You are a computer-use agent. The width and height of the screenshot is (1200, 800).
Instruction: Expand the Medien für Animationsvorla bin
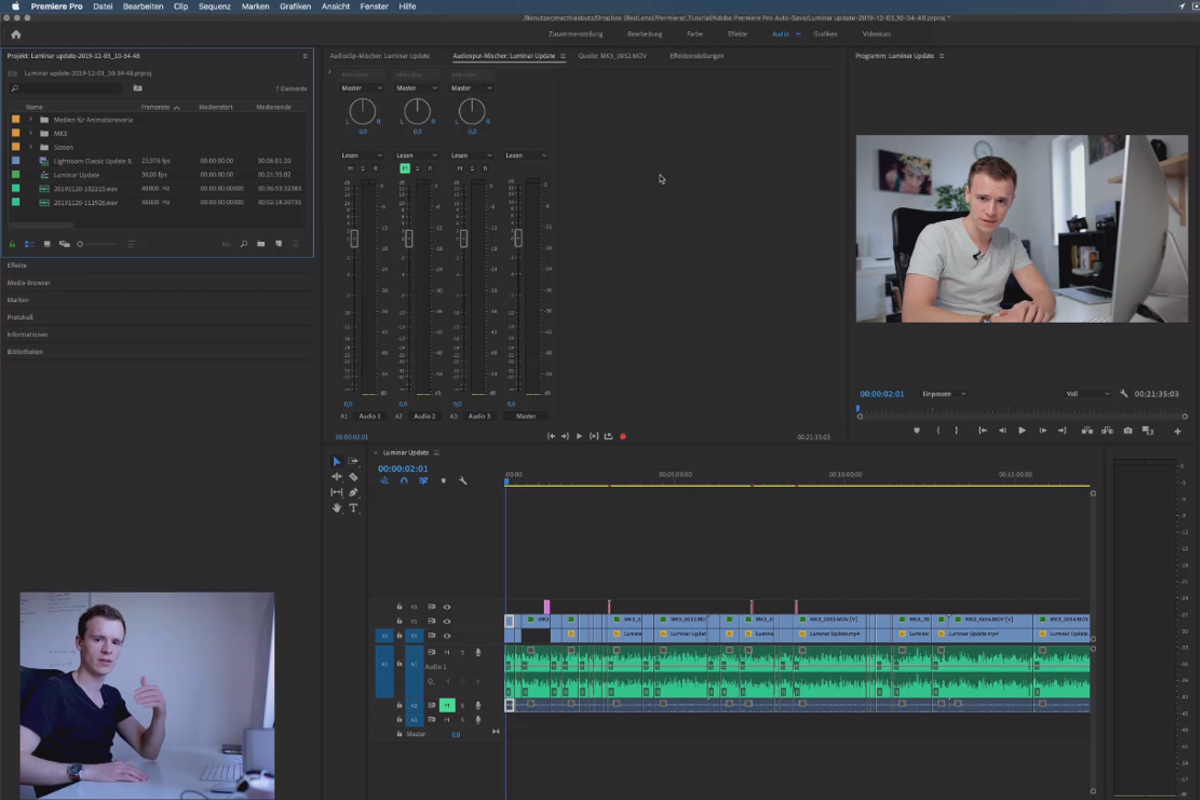click(30, 119)
